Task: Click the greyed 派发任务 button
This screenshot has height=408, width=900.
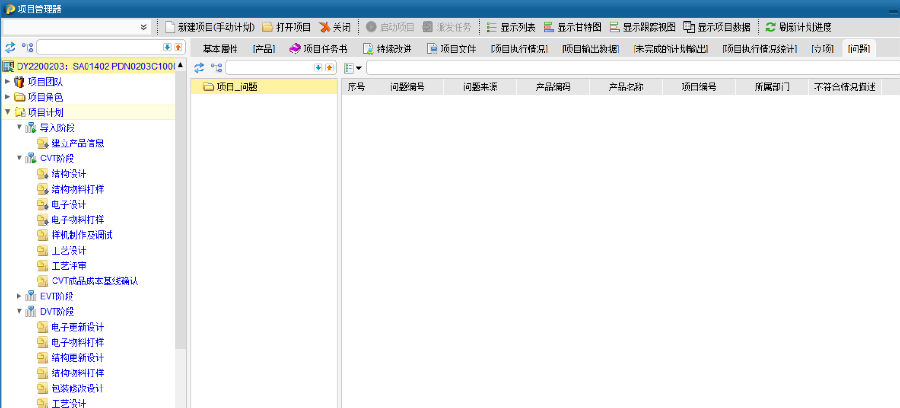Action: pyautogui.click(x=447, y=27)
